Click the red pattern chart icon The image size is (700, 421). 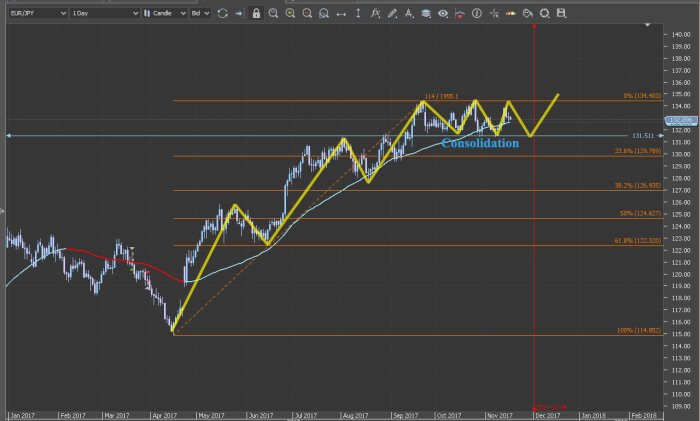point(460,13)
